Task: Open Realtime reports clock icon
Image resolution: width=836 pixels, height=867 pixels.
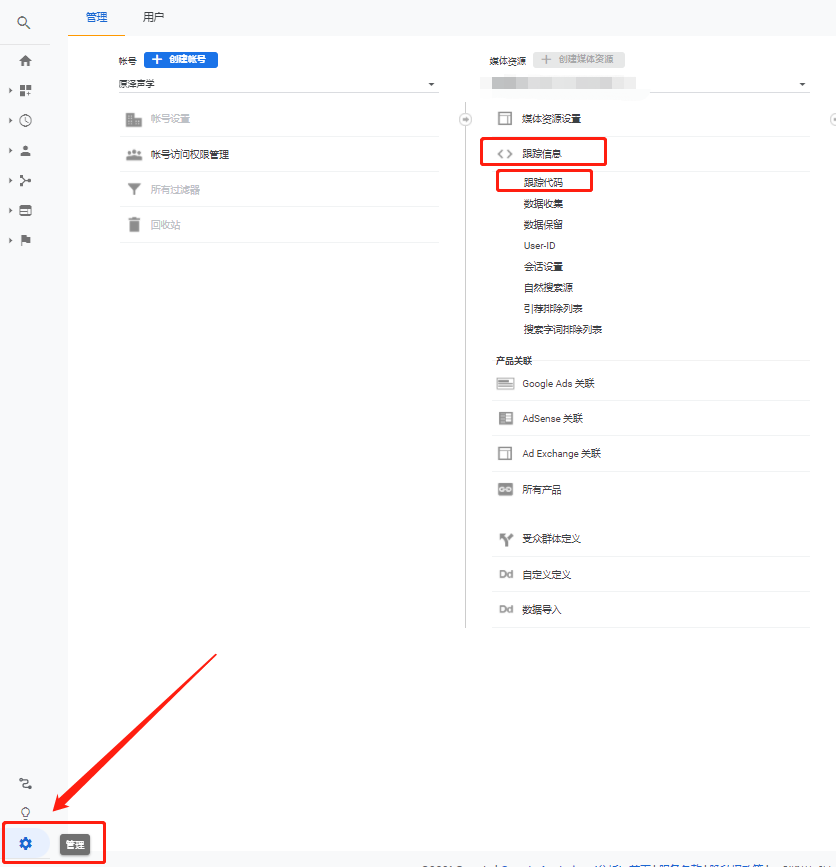Action: click(25, 121)
